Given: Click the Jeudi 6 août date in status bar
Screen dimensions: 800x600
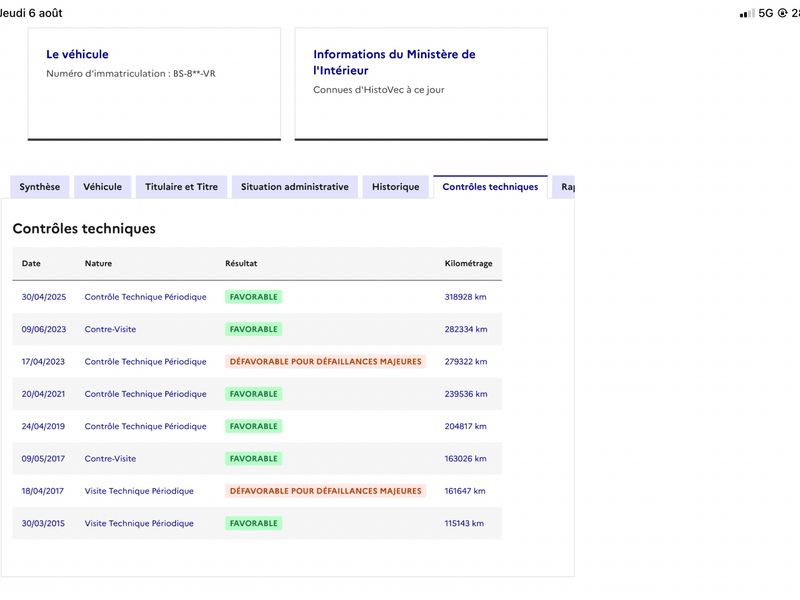Looking at the screenshot, I should (31, 13).
